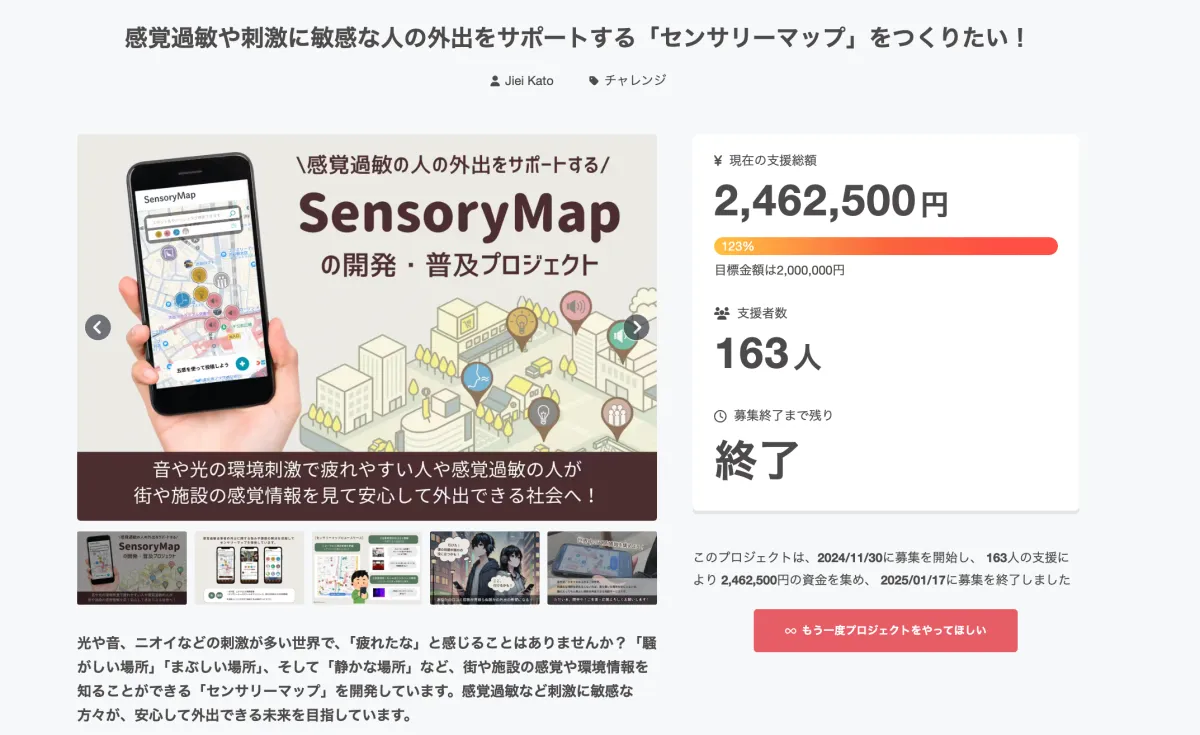Open the Jiei Kato author profile link
This screenshot has width=1200, height=735.
pyautogui.click(x=529, y=81)
